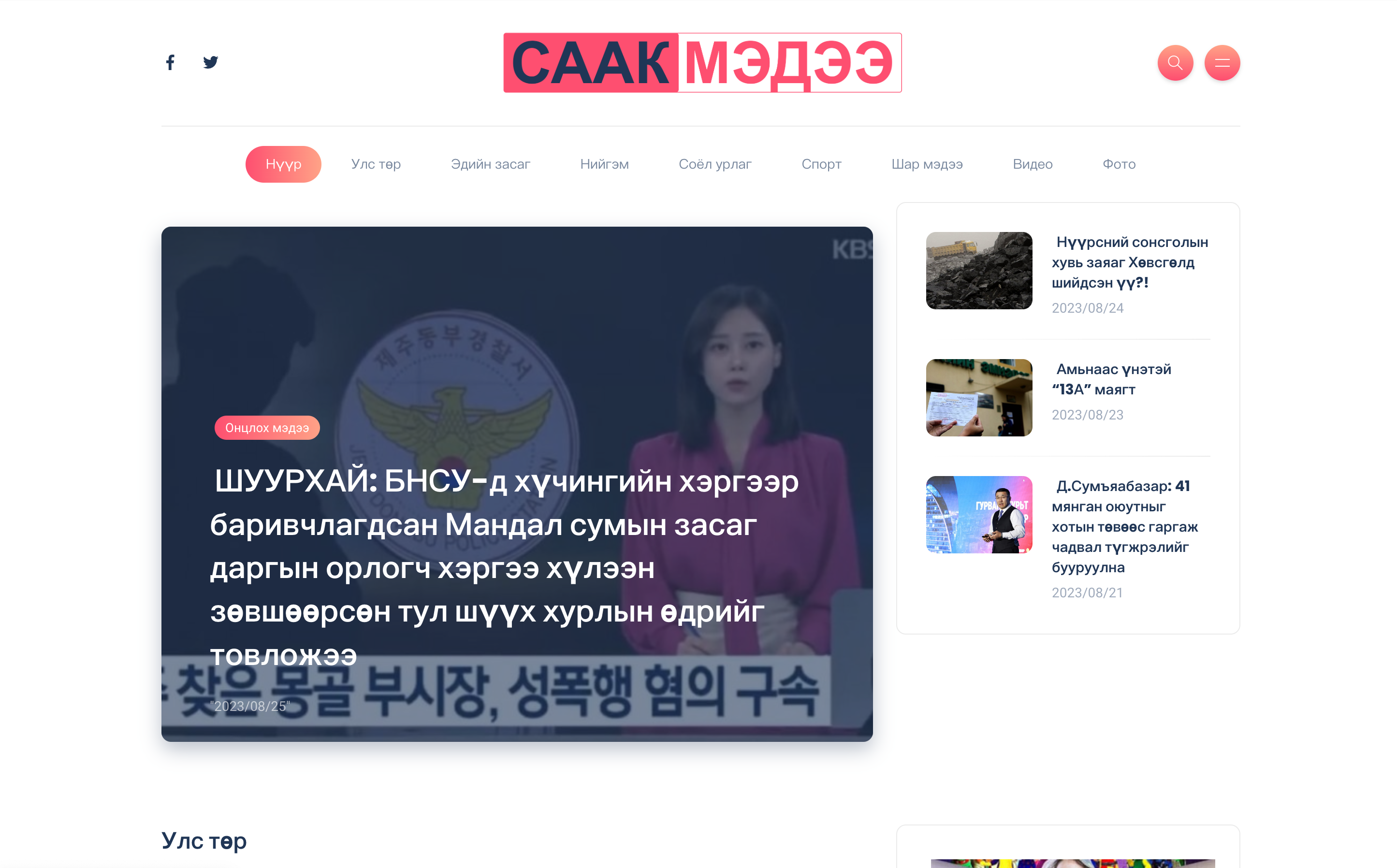1397x868 pixels.
Task: Switch to the Улс төр section
Action: click(376, 164)
